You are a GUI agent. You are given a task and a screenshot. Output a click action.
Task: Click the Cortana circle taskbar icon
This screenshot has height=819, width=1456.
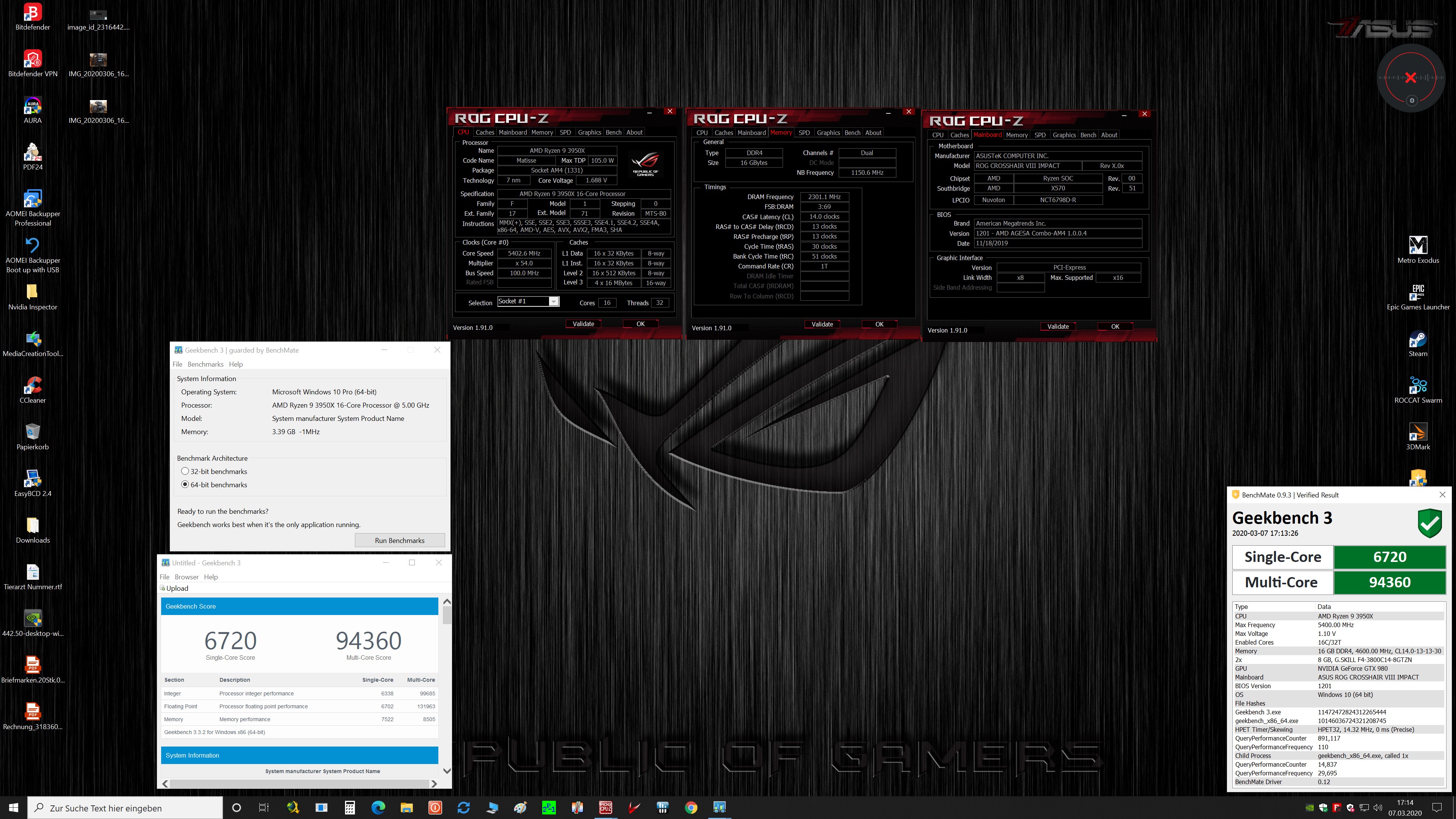(x=237, y=808)
